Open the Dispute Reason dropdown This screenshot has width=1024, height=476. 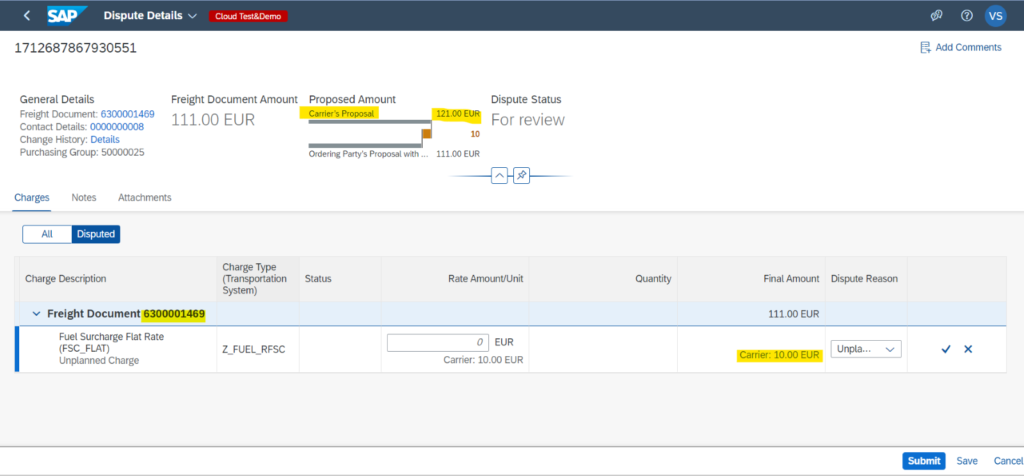coord(866,349)
